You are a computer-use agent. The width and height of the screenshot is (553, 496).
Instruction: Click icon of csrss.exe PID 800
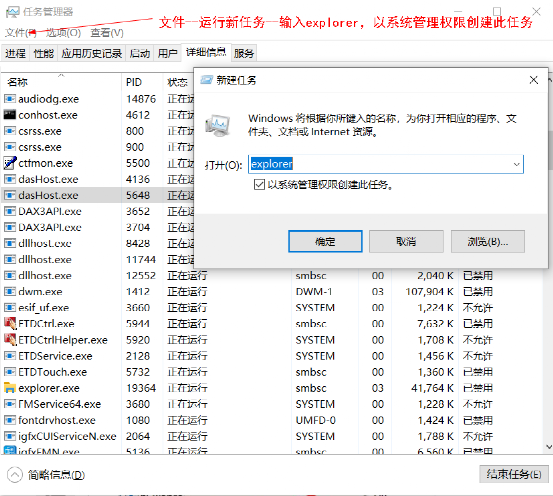click(x=10, y=131)
